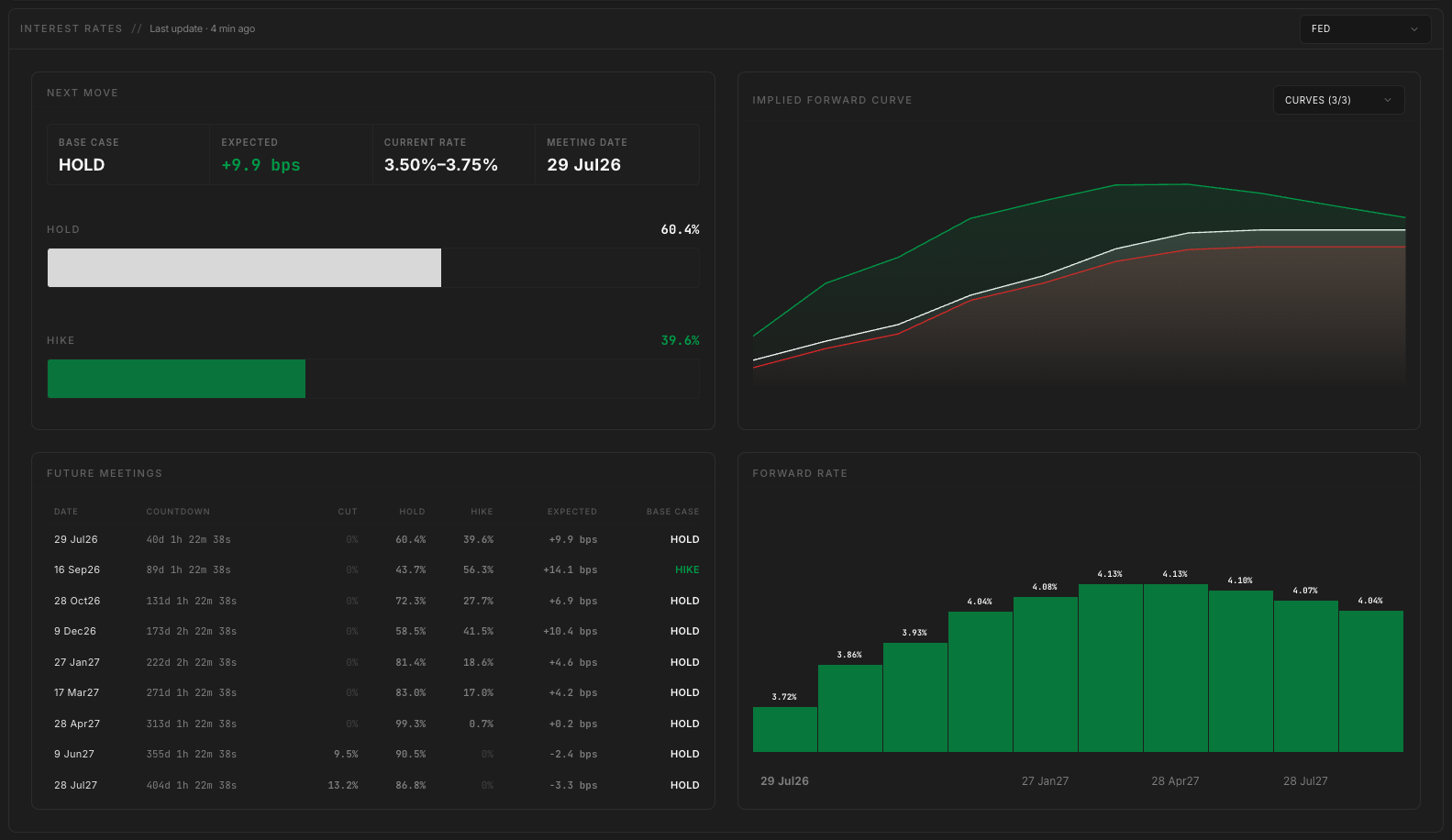The height and width of the screenshot is (840, 1452).
Task: Select the 17 Mar27 meeting row date
Action: [77, 692]
